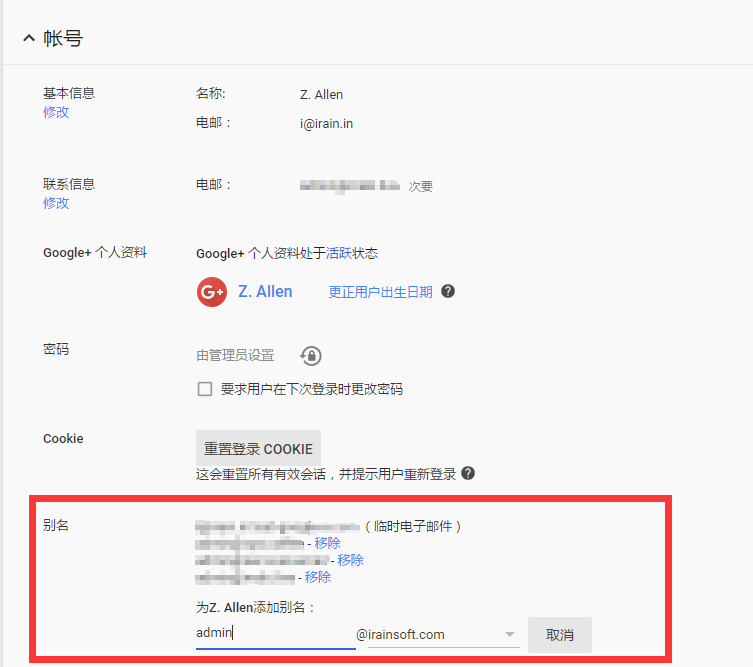Open the Z. Allen Google+ profile link
Screen dimensions: 753x667
pyautogui.click(x=265, y=292)
